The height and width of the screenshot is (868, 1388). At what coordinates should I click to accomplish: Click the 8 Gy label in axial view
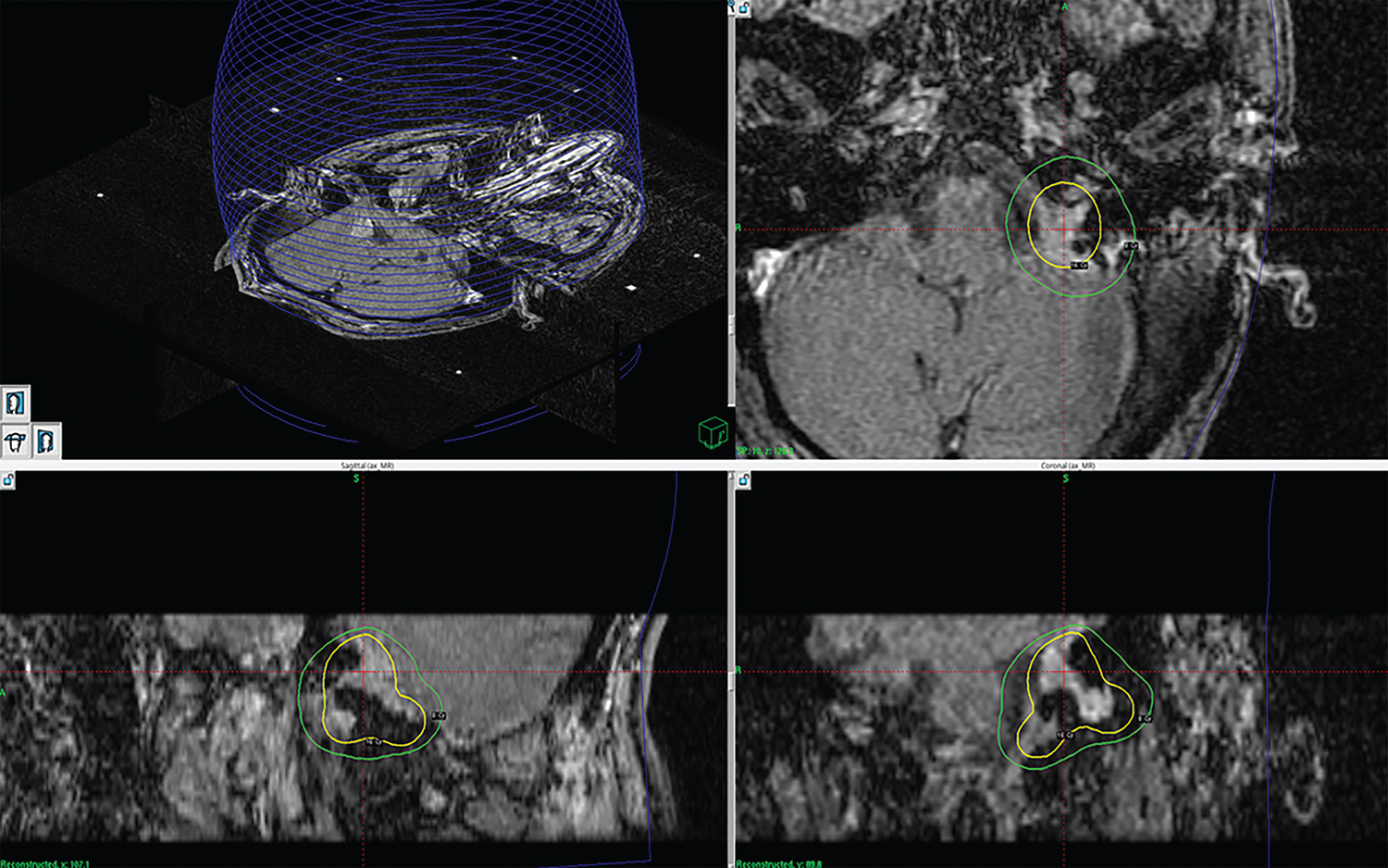pos(1130,246)
